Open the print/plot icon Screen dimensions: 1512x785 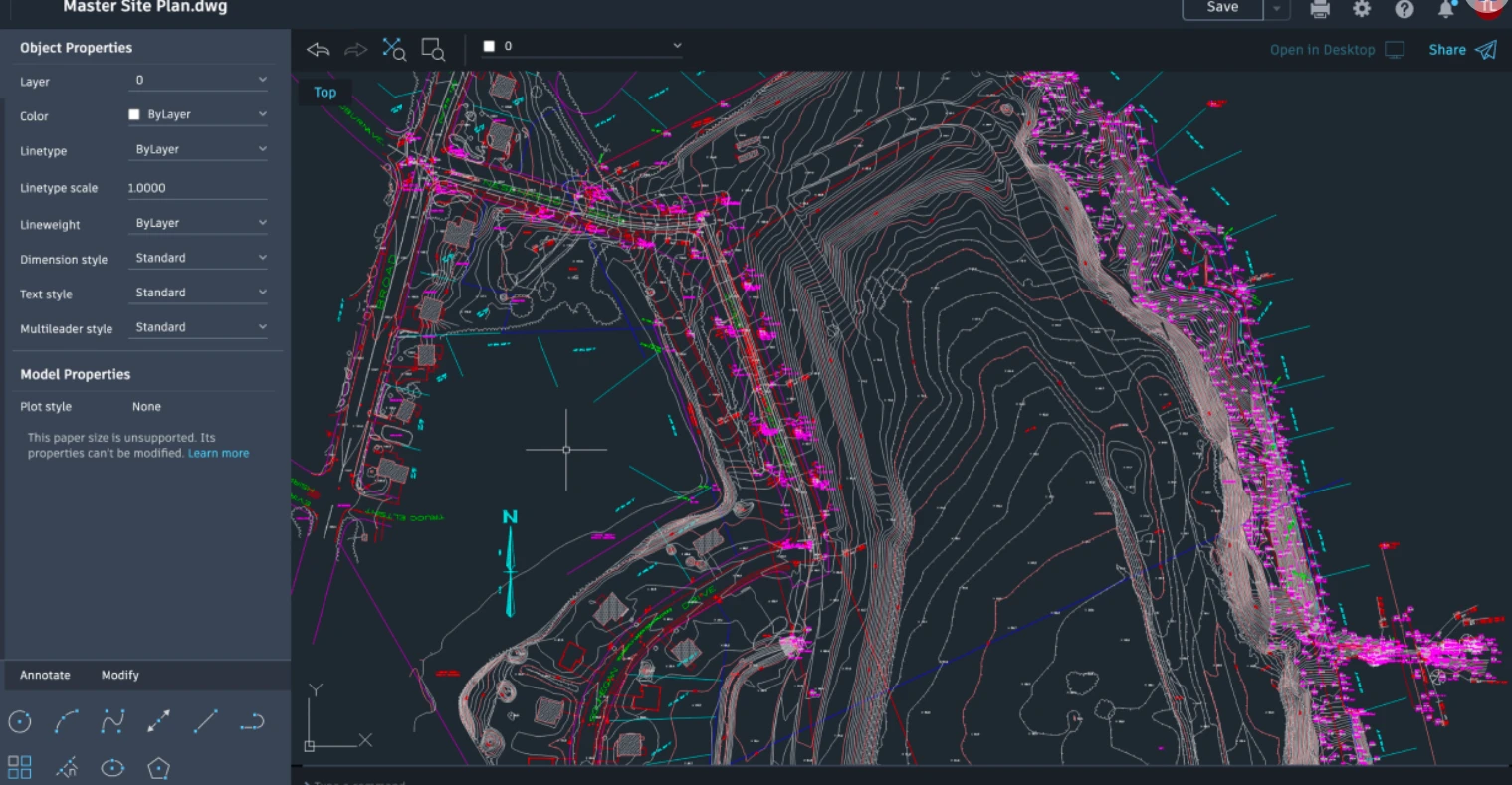coord(1320,9)
